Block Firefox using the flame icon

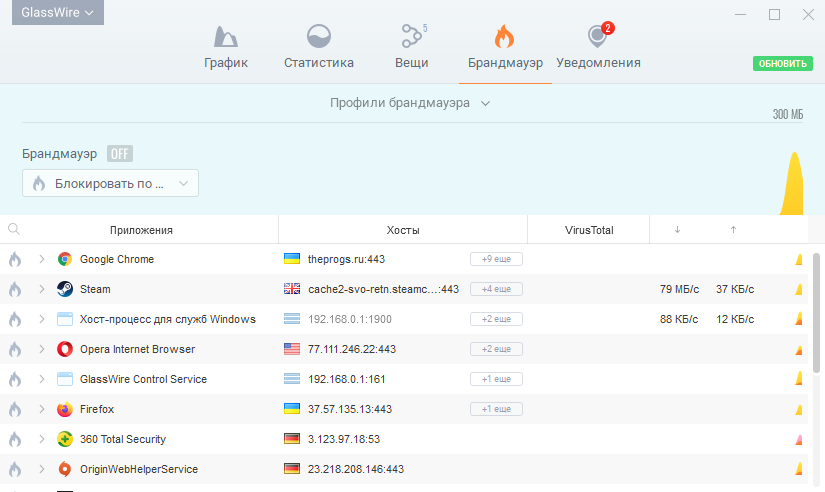(x=15, y=409)
